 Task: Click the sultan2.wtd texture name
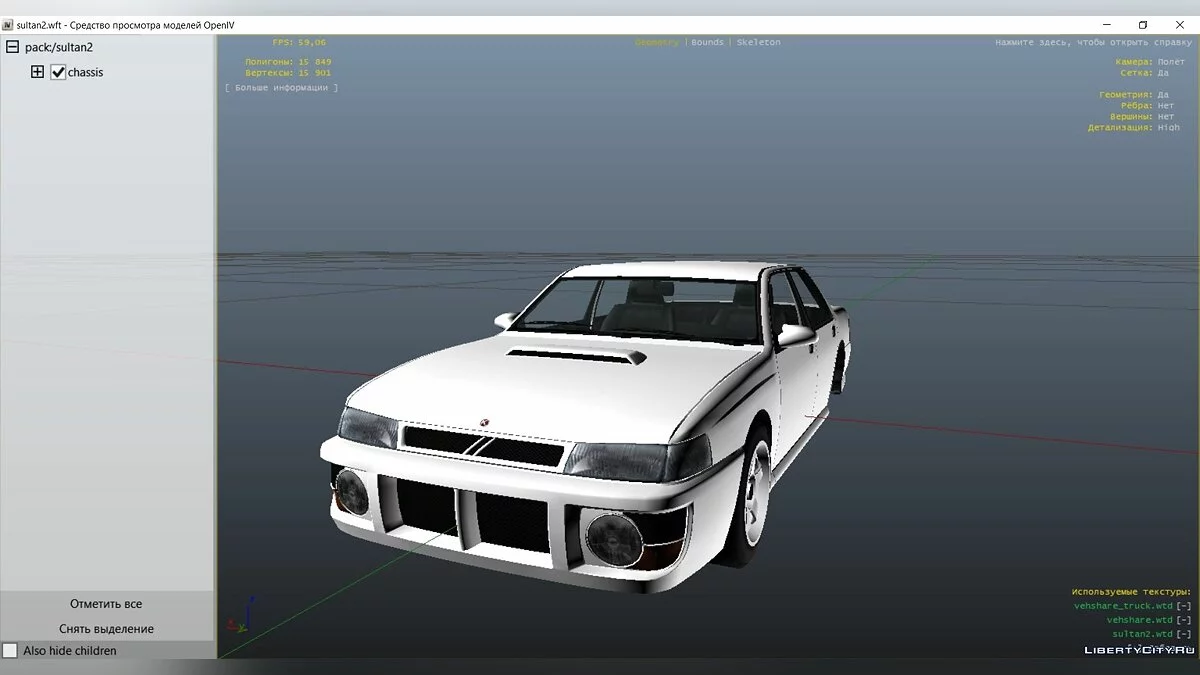pos(1143,634)
